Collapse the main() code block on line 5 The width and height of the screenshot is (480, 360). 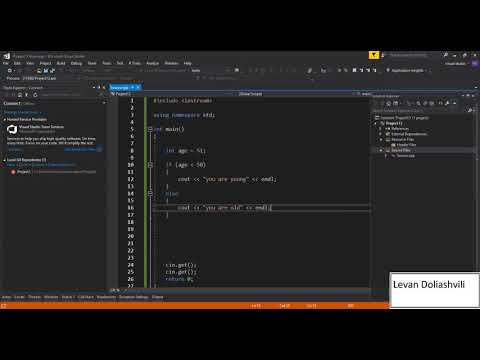tap(150, 129)
